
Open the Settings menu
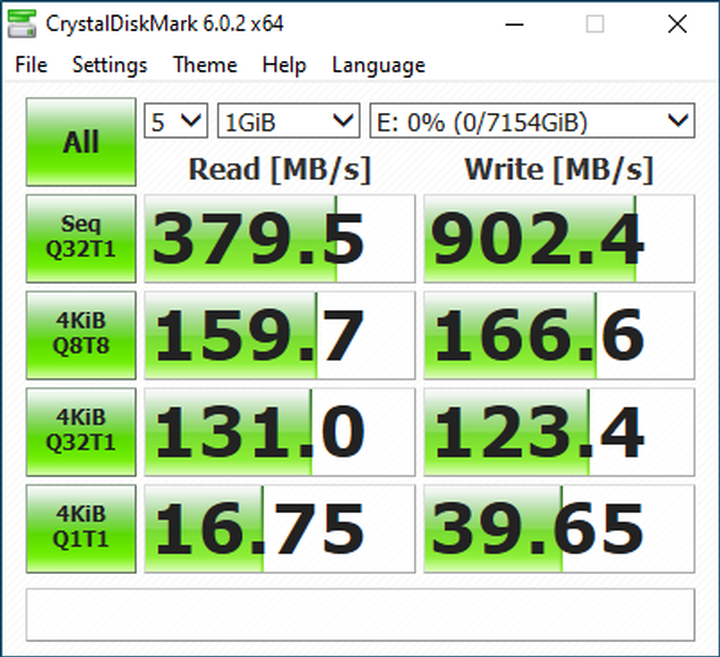[109, 65]
